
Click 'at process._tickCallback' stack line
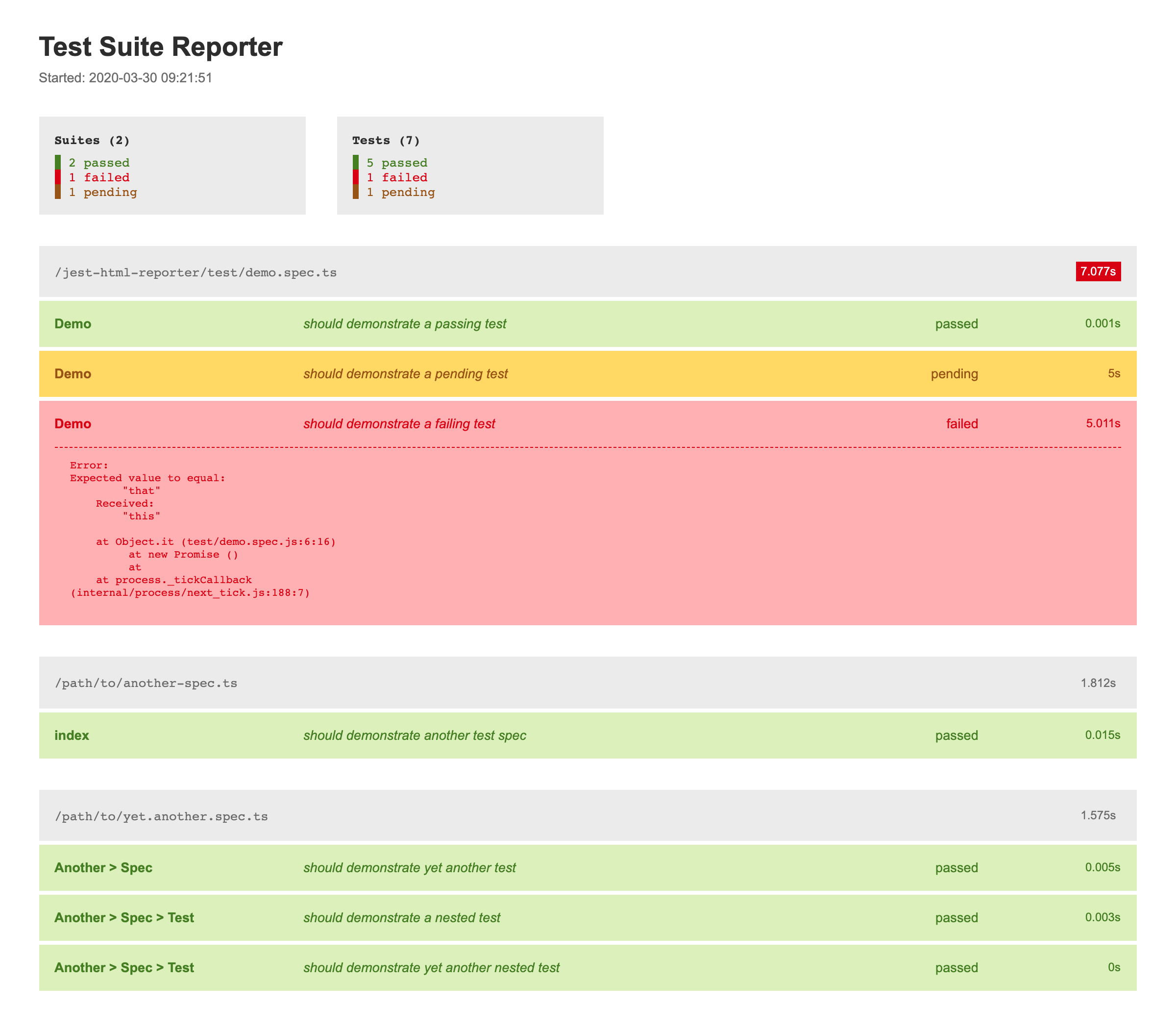click(174, 580)
